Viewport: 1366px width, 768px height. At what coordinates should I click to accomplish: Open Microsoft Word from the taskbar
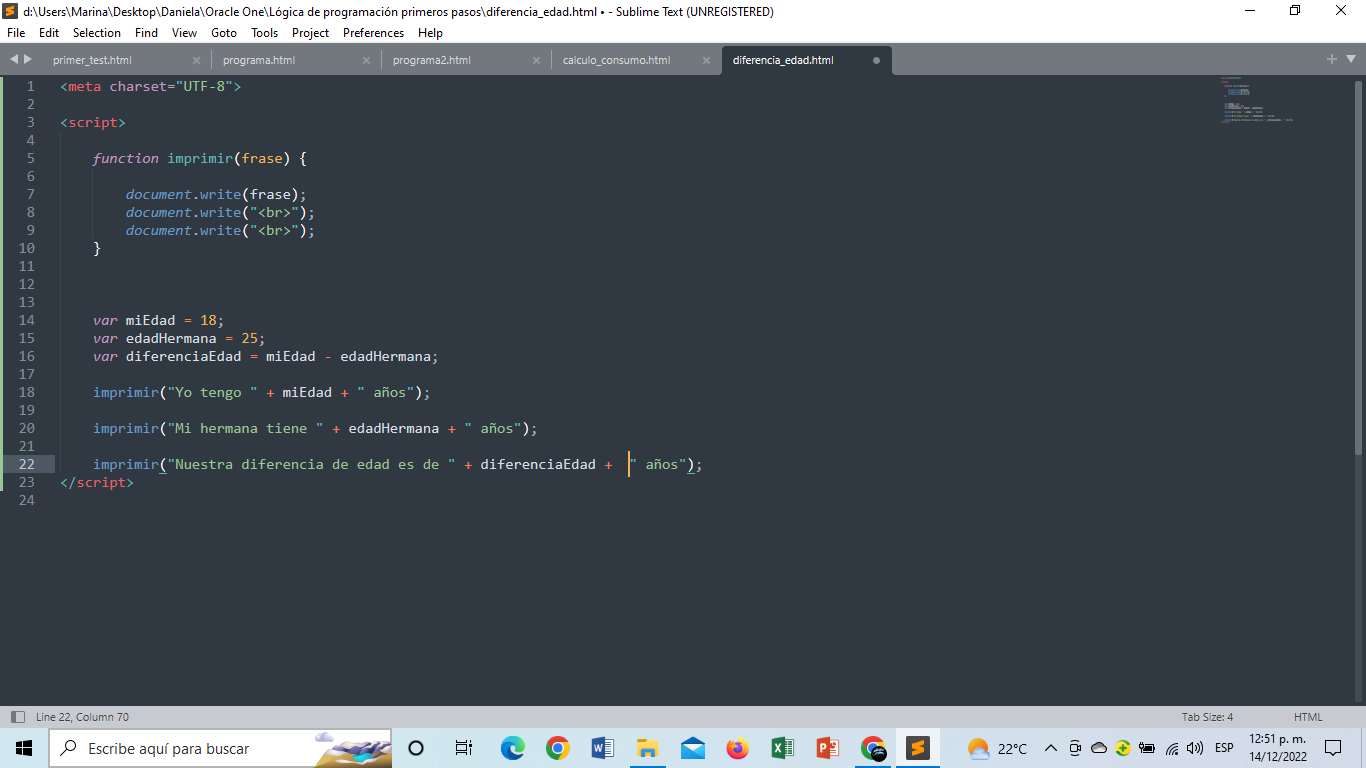click(602, 748)
